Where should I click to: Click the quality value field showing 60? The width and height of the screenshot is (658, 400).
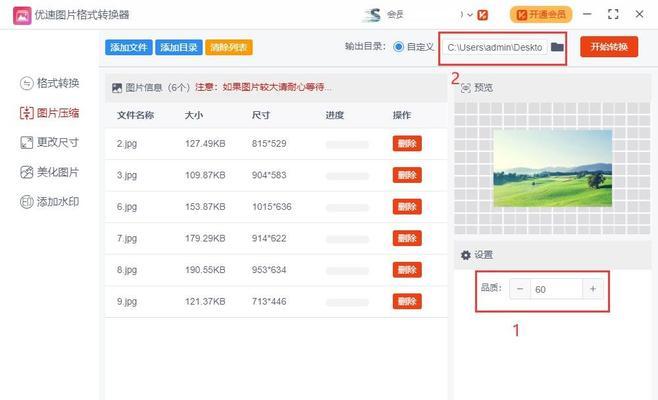click(556, 289)
